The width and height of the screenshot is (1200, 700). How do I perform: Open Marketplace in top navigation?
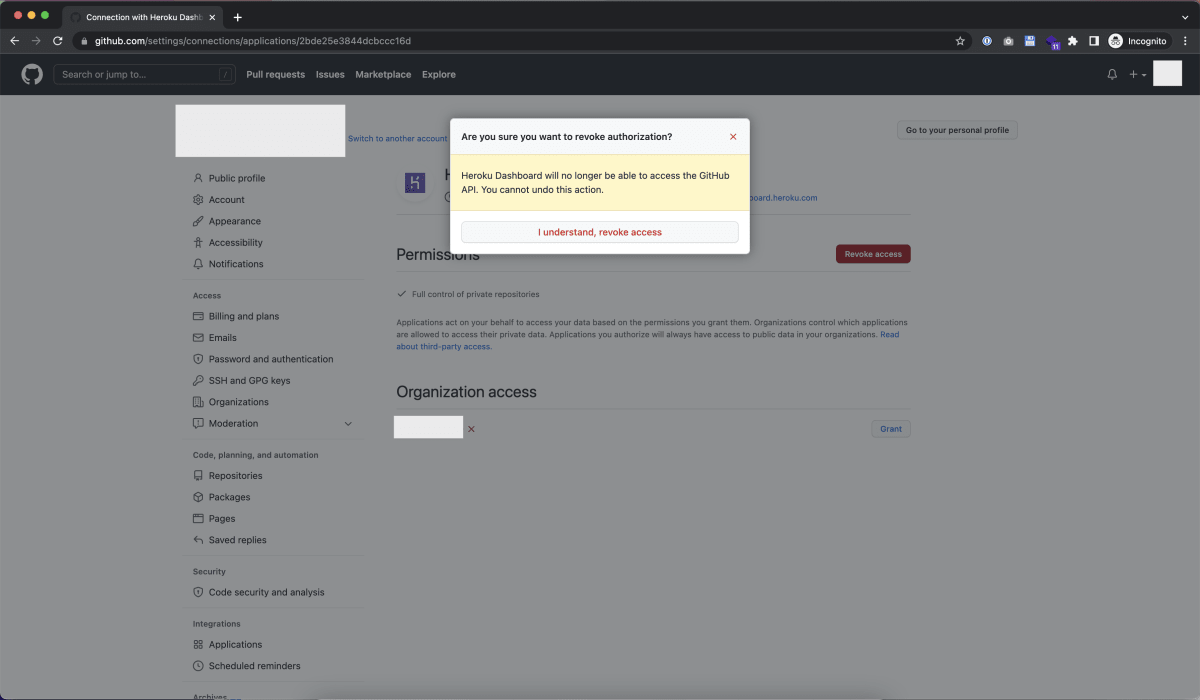point(383,74)
